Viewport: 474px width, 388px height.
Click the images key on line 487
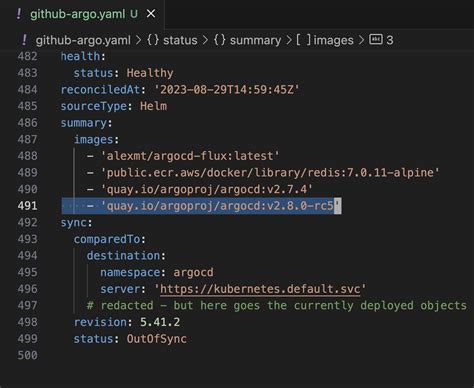93,139
